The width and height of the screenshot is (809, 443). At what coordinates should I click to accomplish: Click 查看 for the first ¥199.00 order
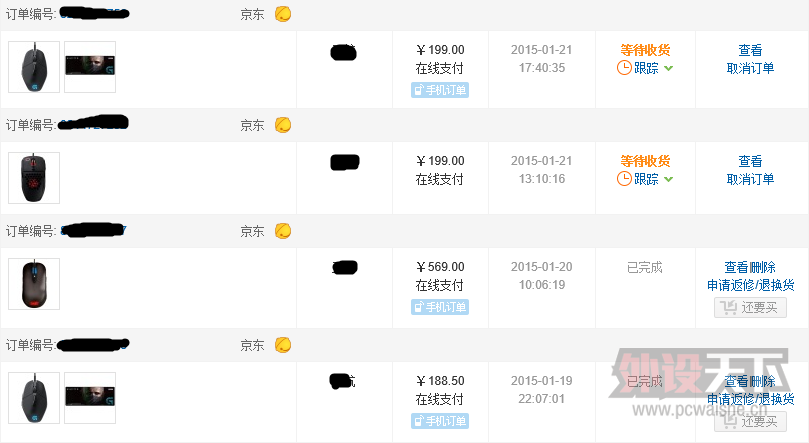pyautogui.click(x=750, y=50)
